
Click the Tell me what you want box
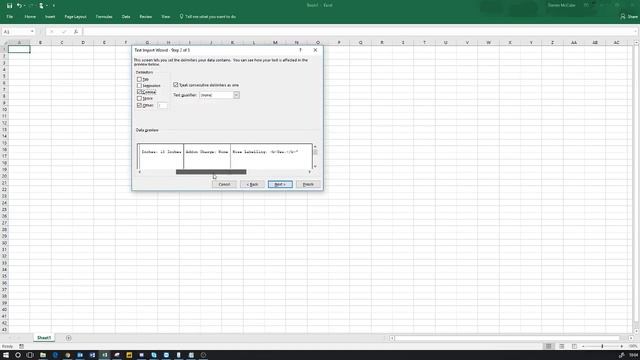[x=207, y=17]
